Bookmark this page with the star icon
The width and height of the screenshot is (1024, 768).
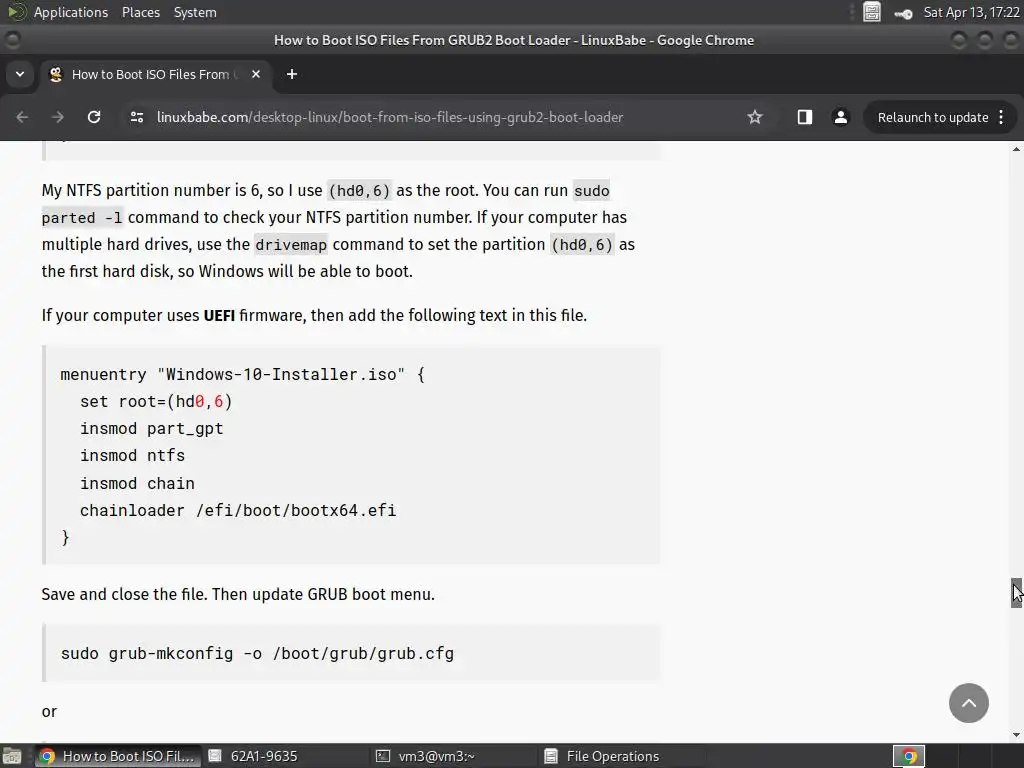click(x=755, y=117)
